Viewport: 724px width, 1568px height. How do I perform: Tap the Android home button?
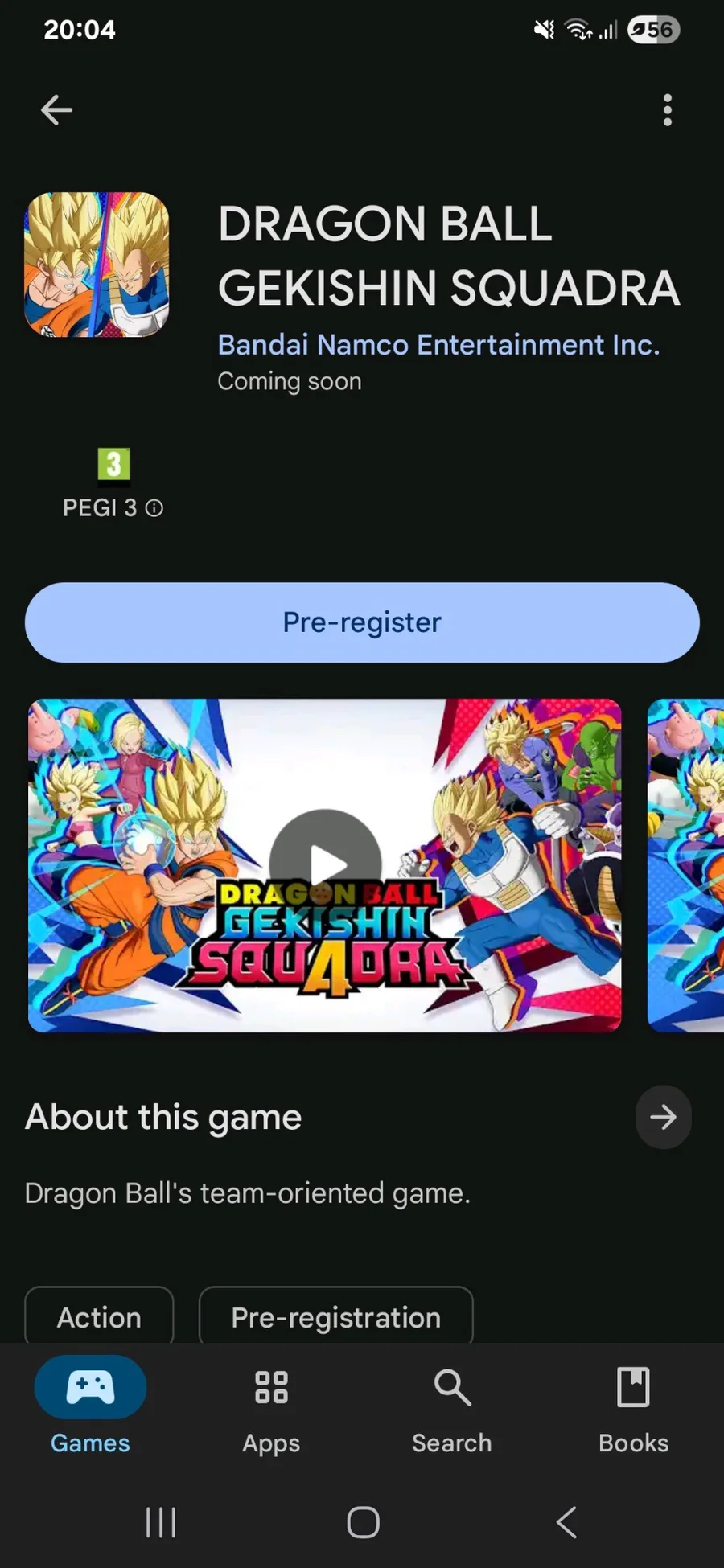(363, 1522)
